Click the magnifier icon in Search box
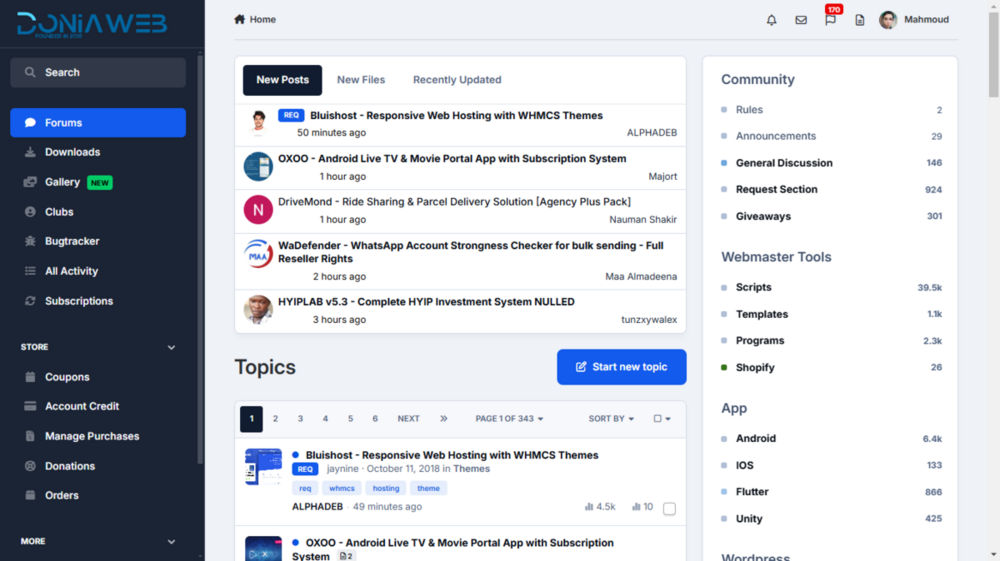This screenshot has width=1000, height=561. tap(30, 72)
